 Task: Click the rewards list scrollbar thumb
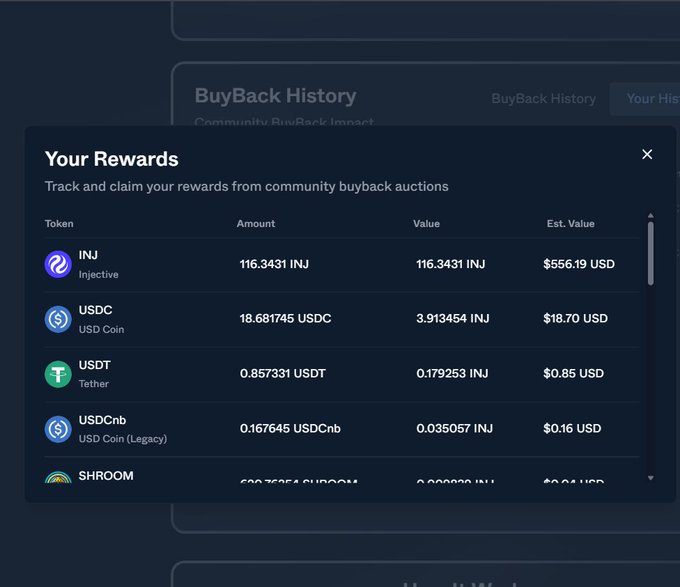(651, 254)
